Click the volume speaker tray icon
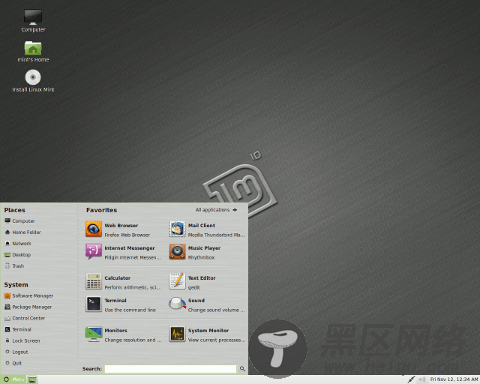 pos(422,379)
